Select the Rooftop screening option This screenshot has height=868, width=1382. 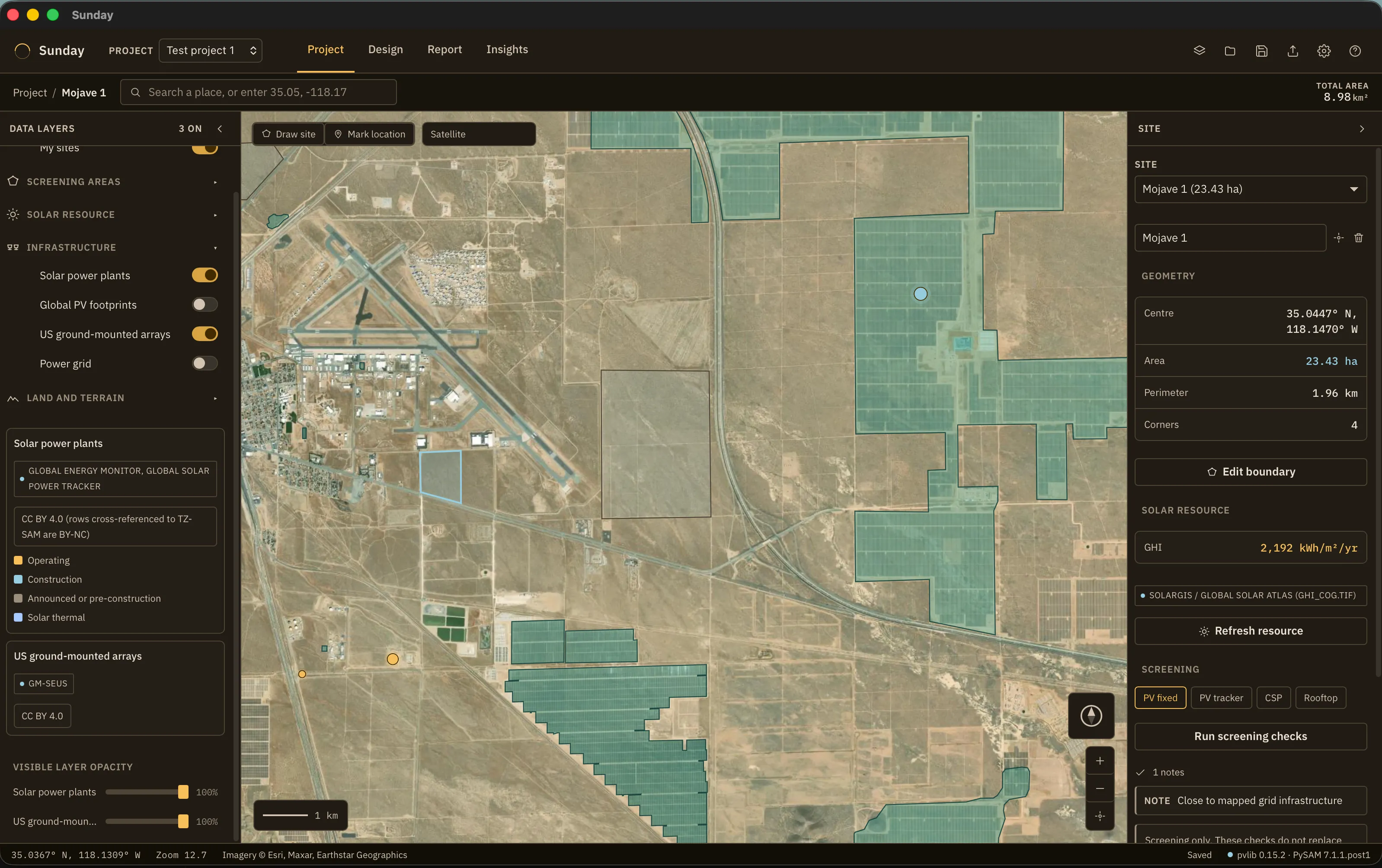[1320, 698]
